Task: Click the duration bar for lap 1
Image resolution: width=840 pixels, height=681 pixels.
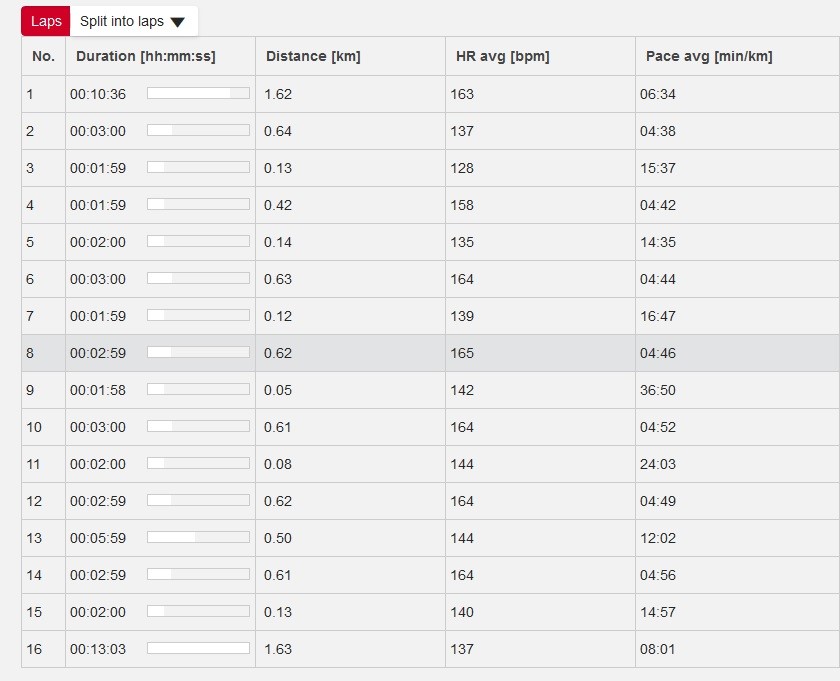Action: tap(198, 93)
